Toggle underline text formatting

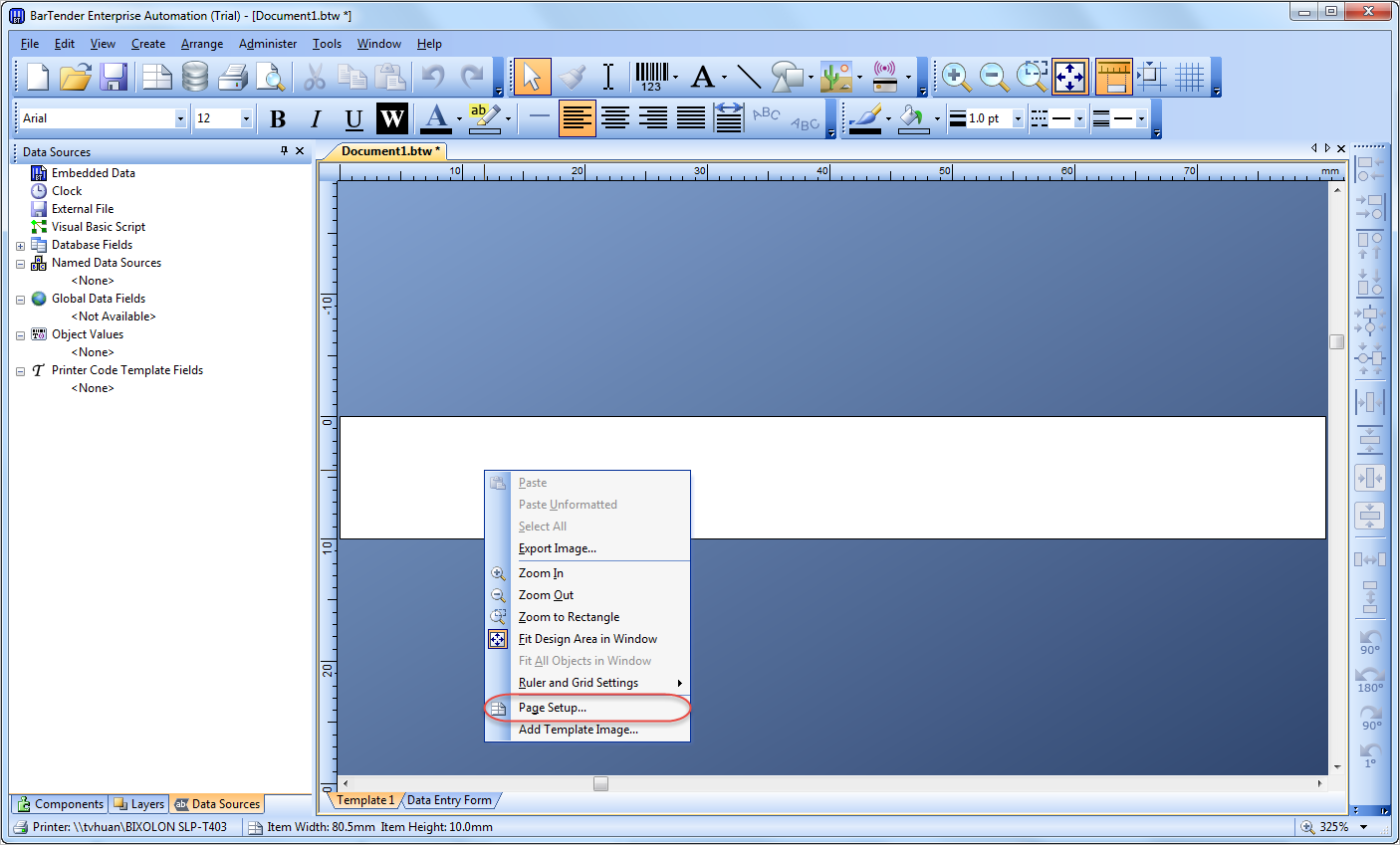pos(353,118)
